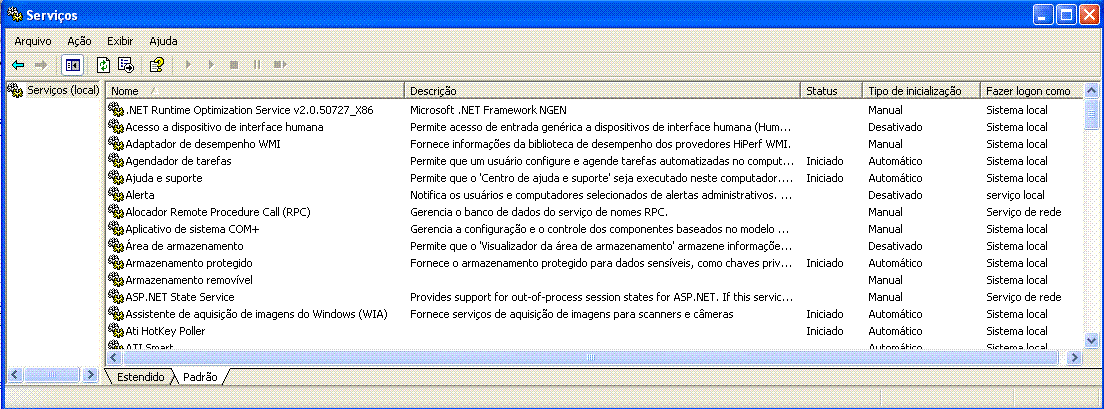1104x409 pixels.
Task: Click the list's horizontal scrollbar right arrow
Action: pos(1074,358)
